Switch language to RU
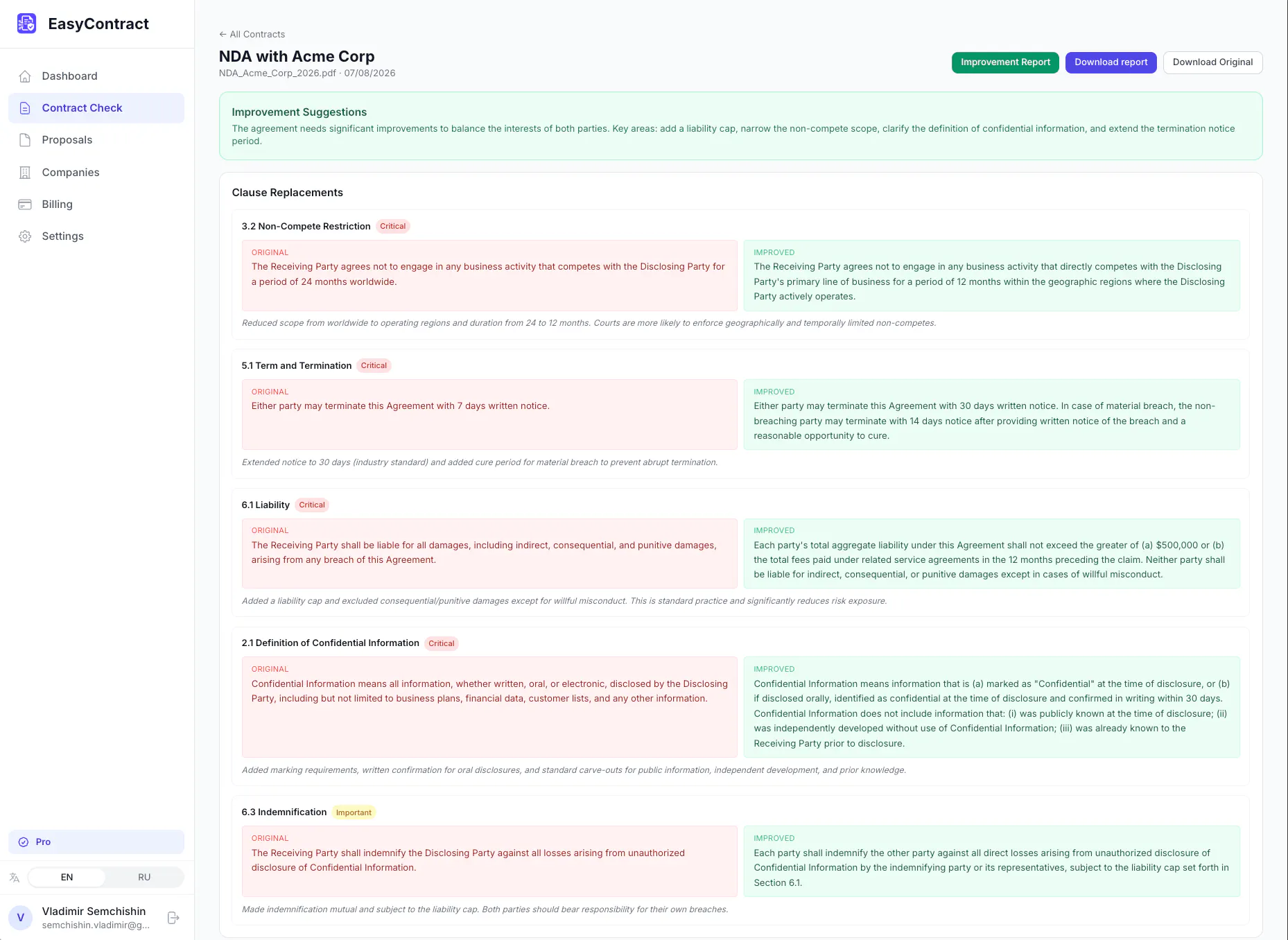 (x=144, y=877)
